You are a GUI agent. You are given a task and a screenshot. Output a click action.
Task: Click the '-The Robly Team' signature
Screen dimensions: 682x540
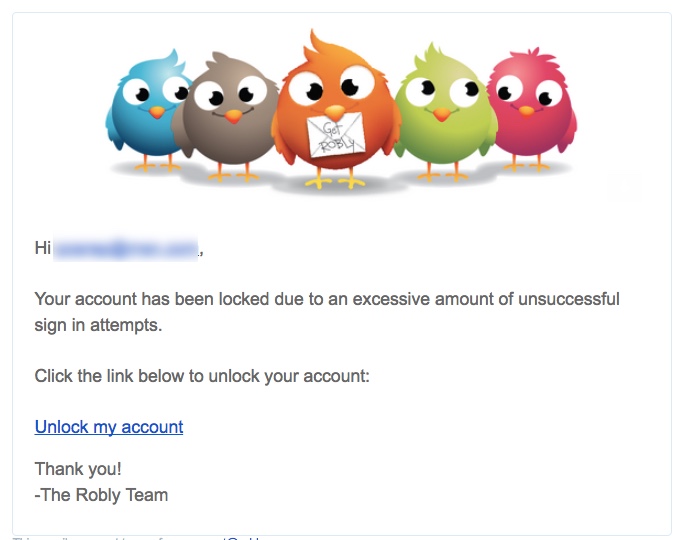[101, 495]
